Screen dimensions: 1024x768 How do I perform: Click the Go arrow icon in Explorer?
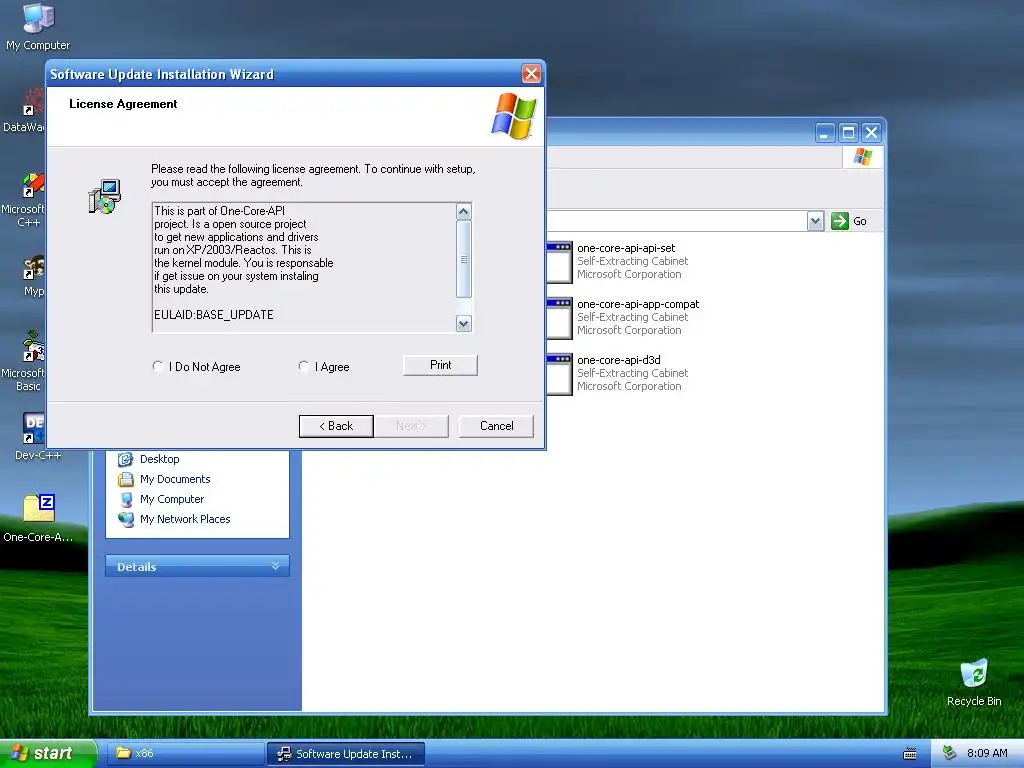point(839,221)
